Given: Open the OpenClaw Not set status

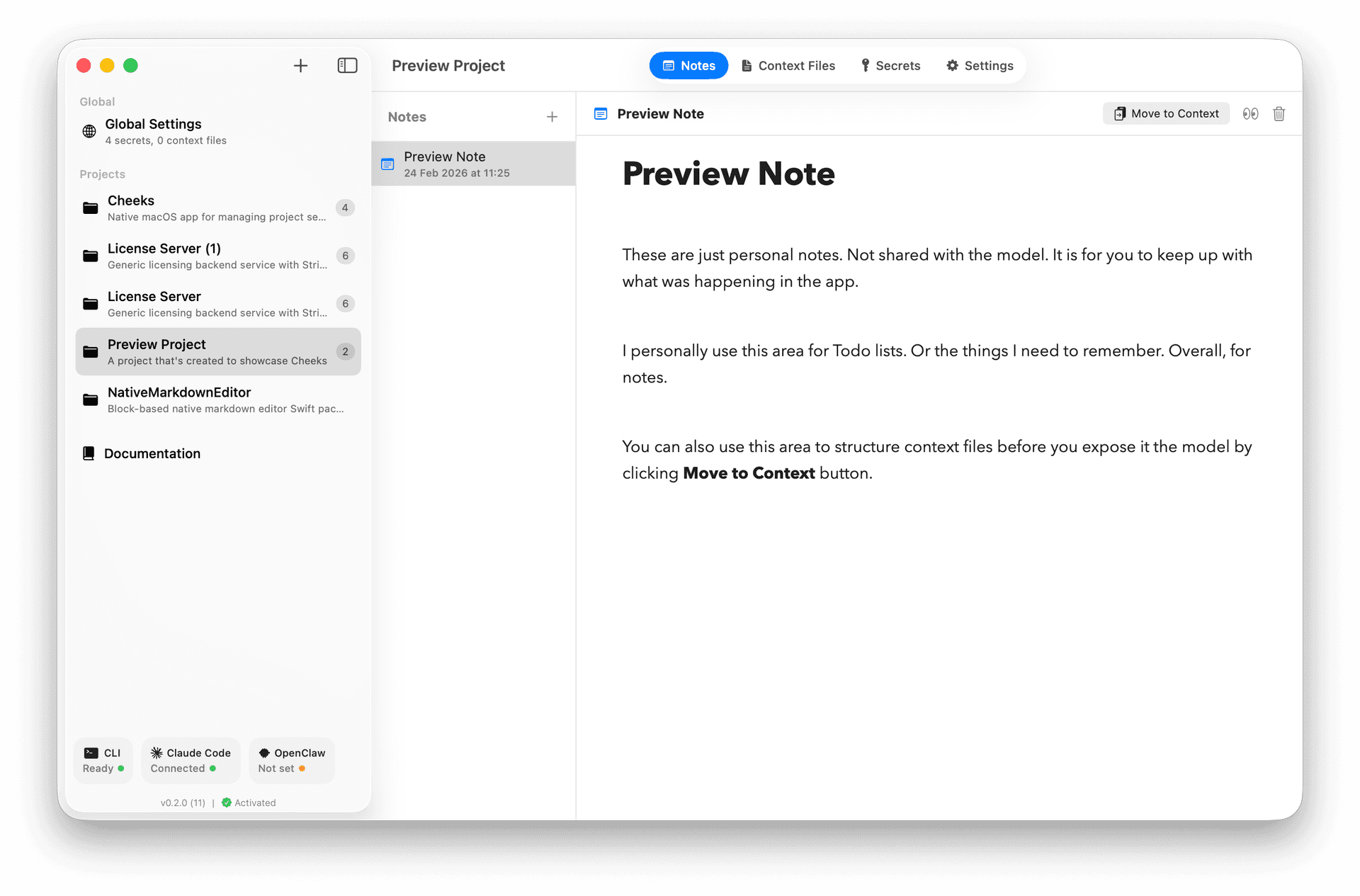Looking at the screenshot, I should coord(291,761).
